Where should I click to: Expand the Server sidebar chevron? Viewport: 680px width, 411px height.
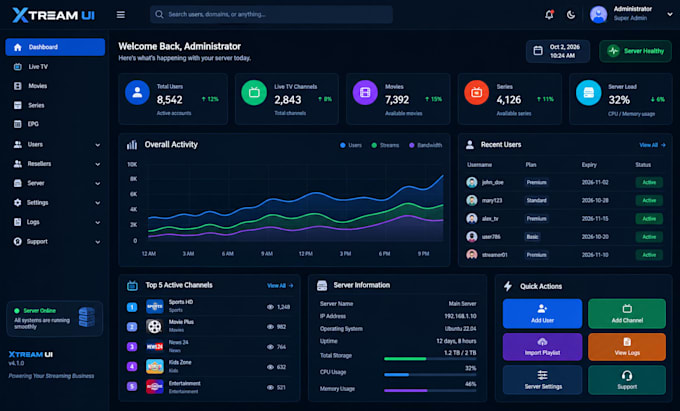[x=98, y=184]
